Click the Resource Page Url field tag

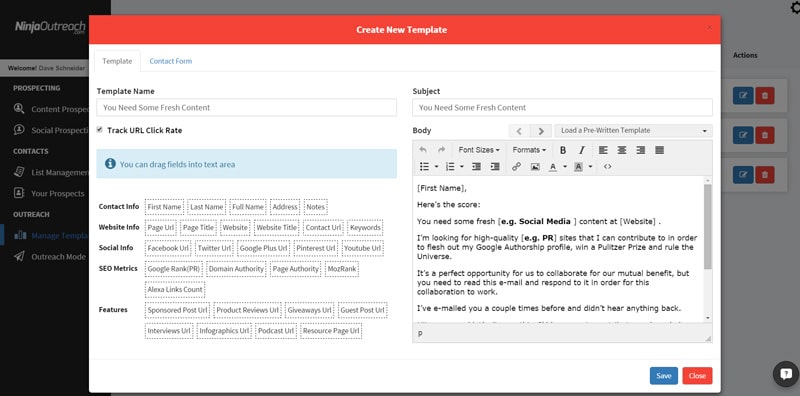coord(331,331)
